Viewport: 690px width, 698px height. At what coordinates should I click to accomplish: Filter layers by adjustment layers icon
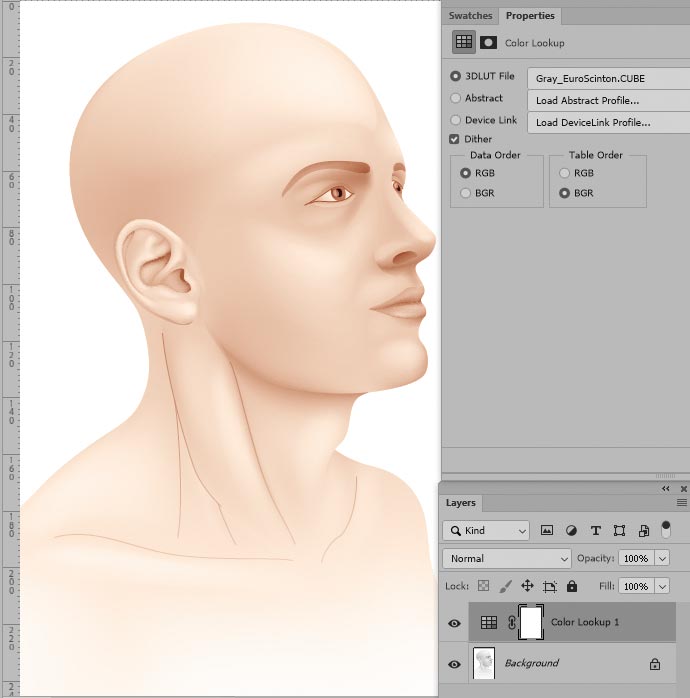pyautogui.click(x=572, y=531)
